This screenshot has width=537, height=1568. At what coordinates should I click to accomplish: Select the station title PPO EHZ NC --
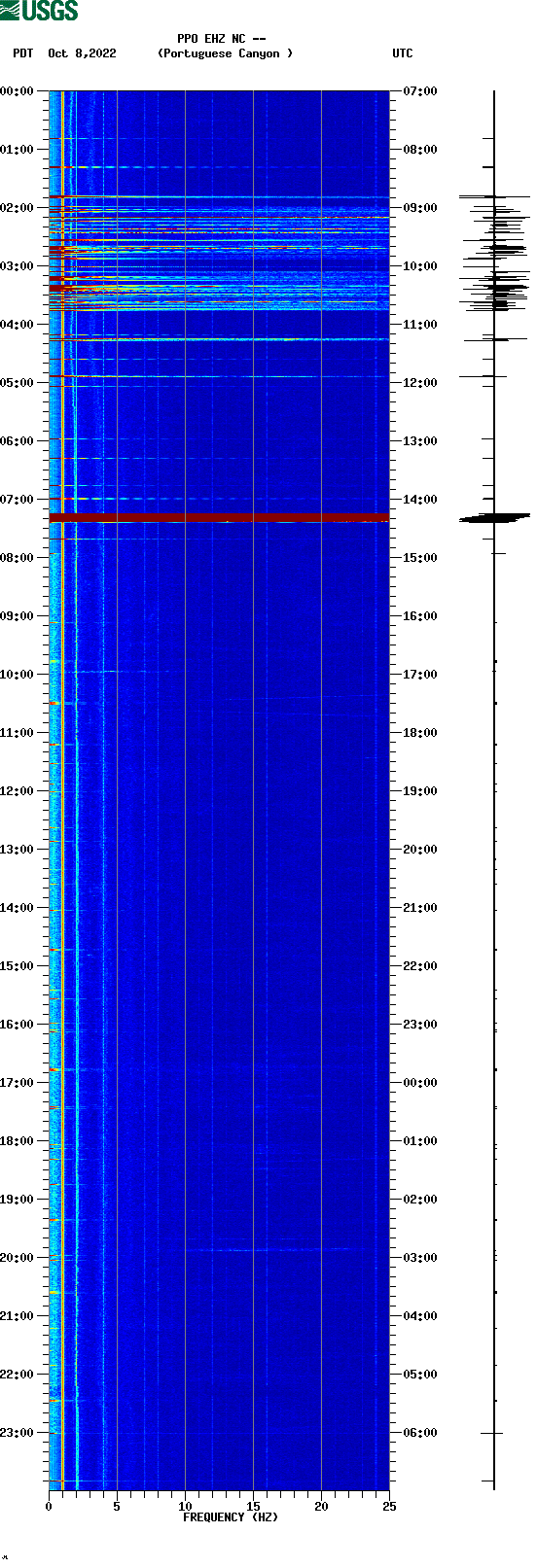(x=222, y=39)
